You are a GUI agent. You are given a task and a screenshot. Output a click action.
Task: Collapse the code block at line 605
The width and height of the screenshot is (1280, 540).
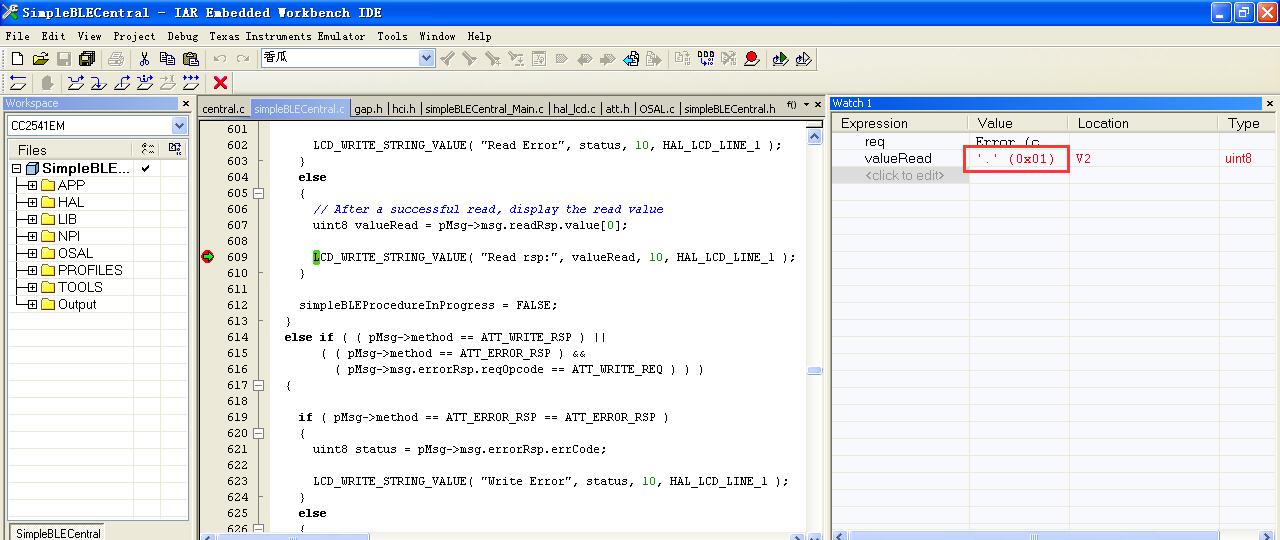coord(258,193)
